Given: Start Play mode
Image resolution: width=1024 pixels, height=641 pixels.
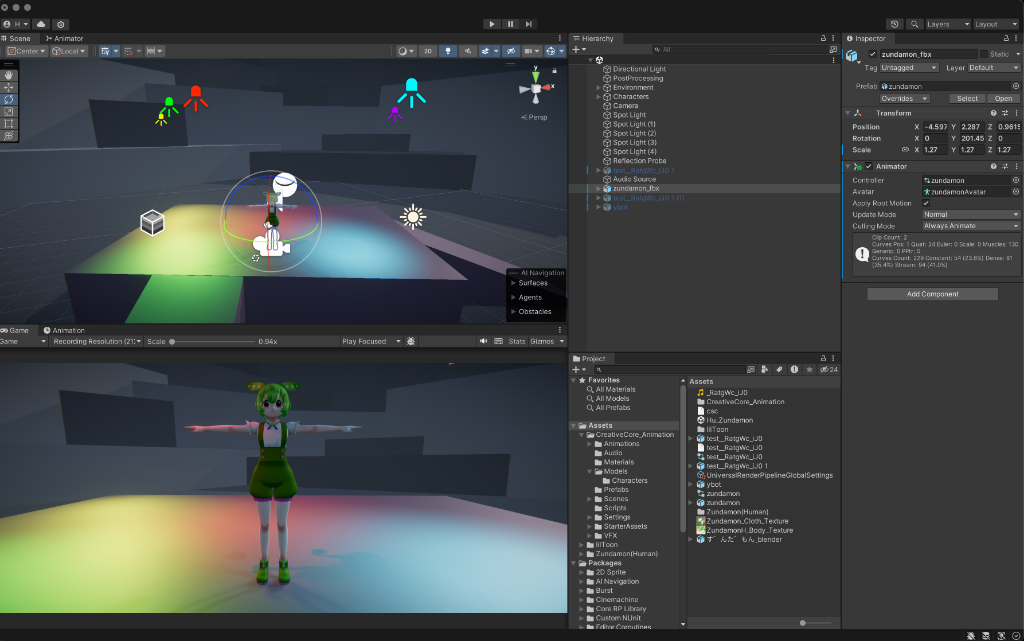Looking at the screenshot, I should (x=492, y=24).
